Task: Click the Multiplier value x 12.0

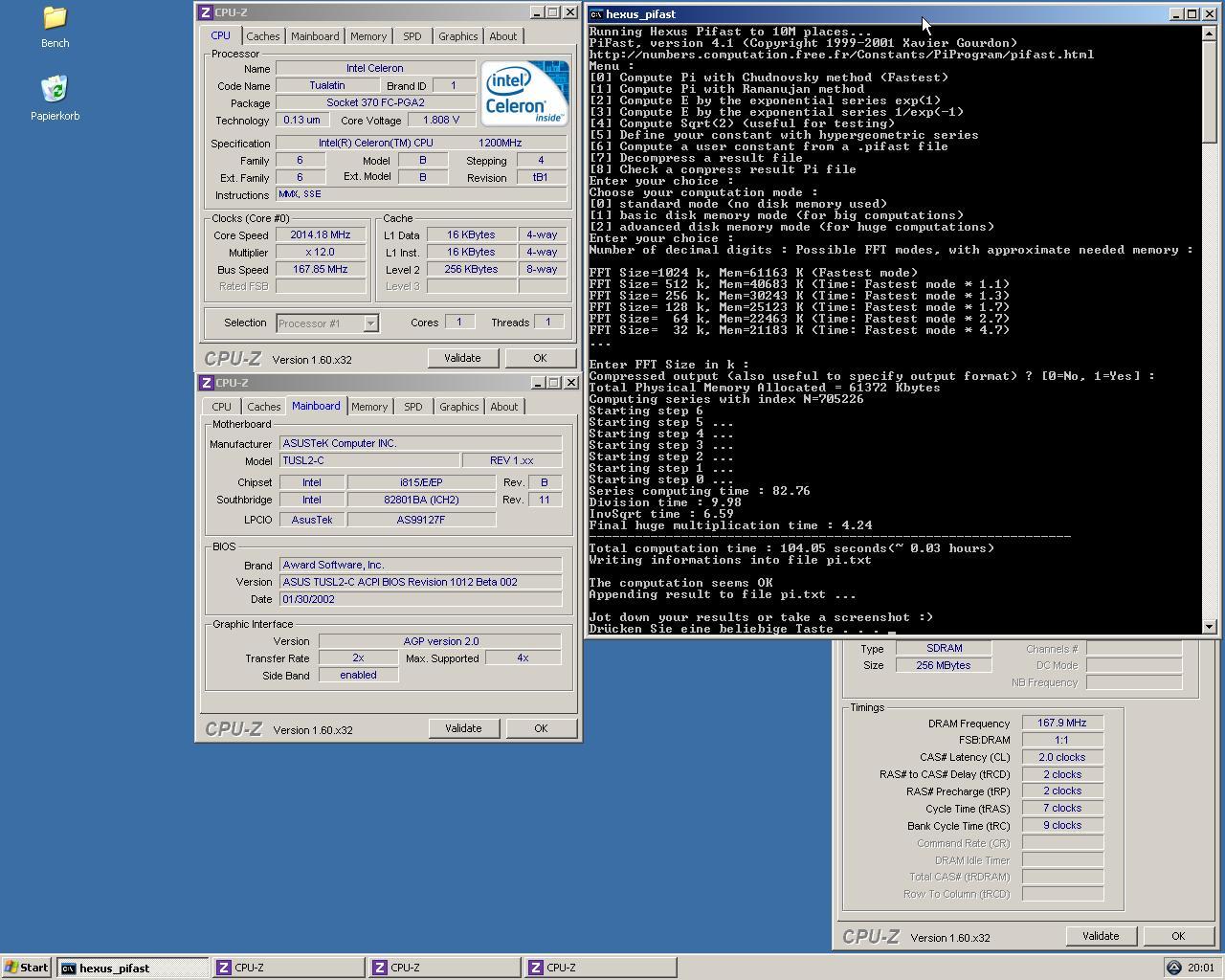Action: 321,252
